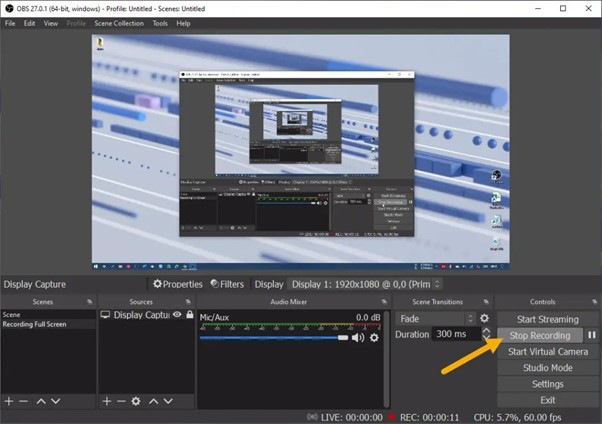Enable Studio Mode
The width and height of the screenshot is (602, 424).
pos(547,368)
